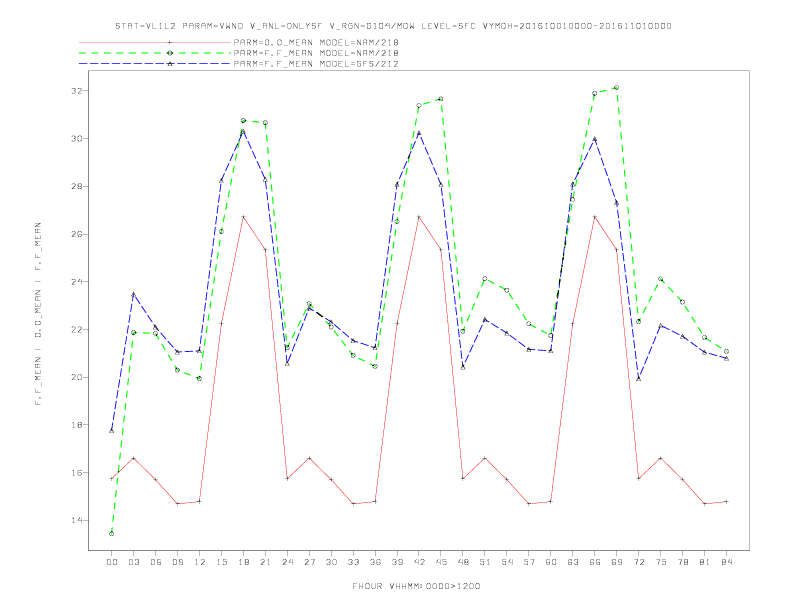The height and width of the screenshot is (612, 792).
Task: Click x-axis forecast hour label 18
Action: point(243,562)
